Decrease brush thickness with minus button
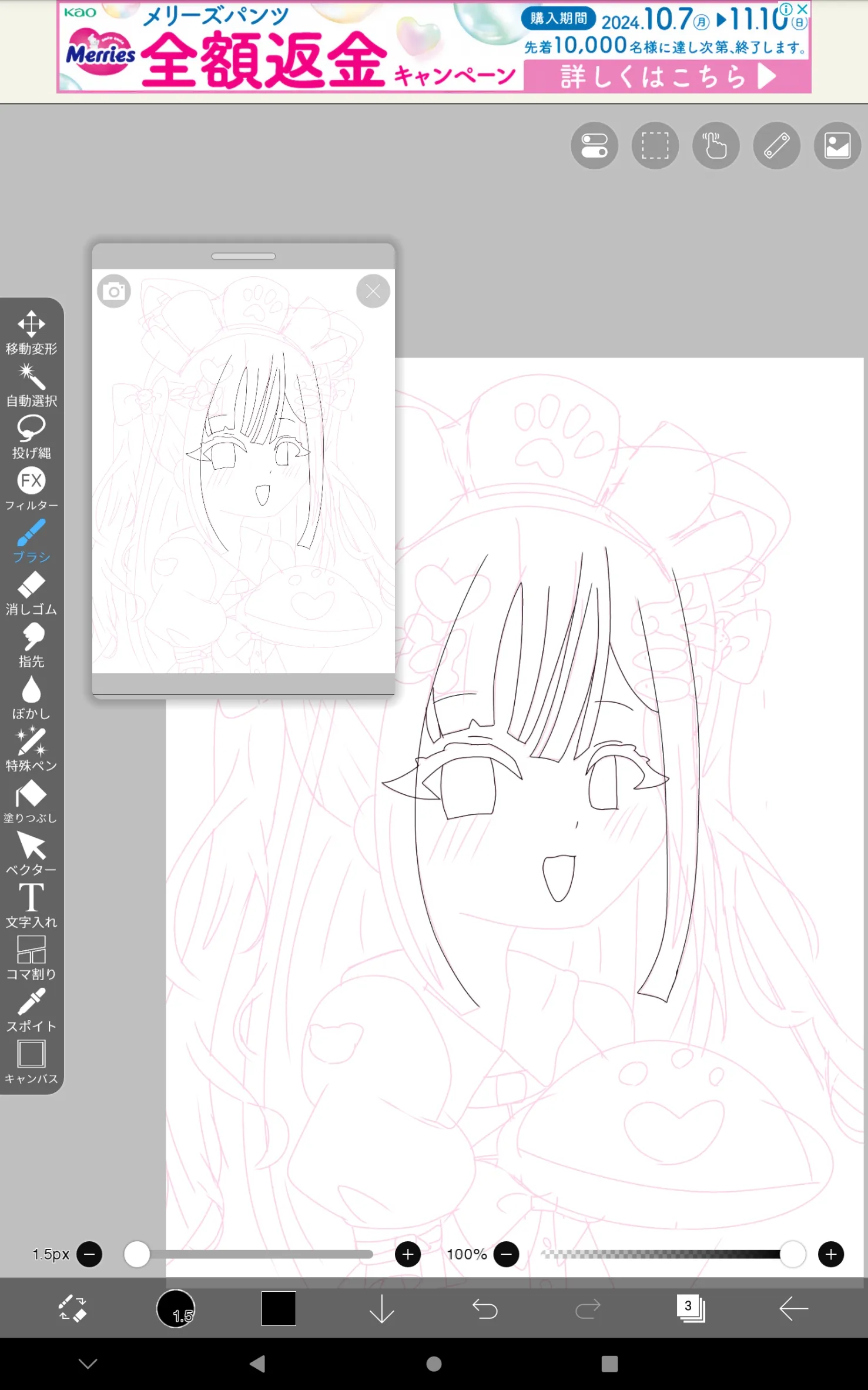Screen dimensions: 868x1390 pos(89,1254)
